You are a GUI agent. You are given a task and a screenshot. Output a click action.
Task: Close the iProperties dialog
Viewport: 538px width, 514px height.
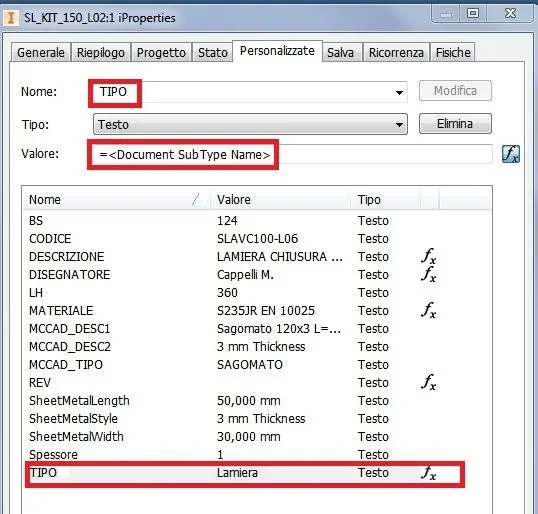pos(510,13)
